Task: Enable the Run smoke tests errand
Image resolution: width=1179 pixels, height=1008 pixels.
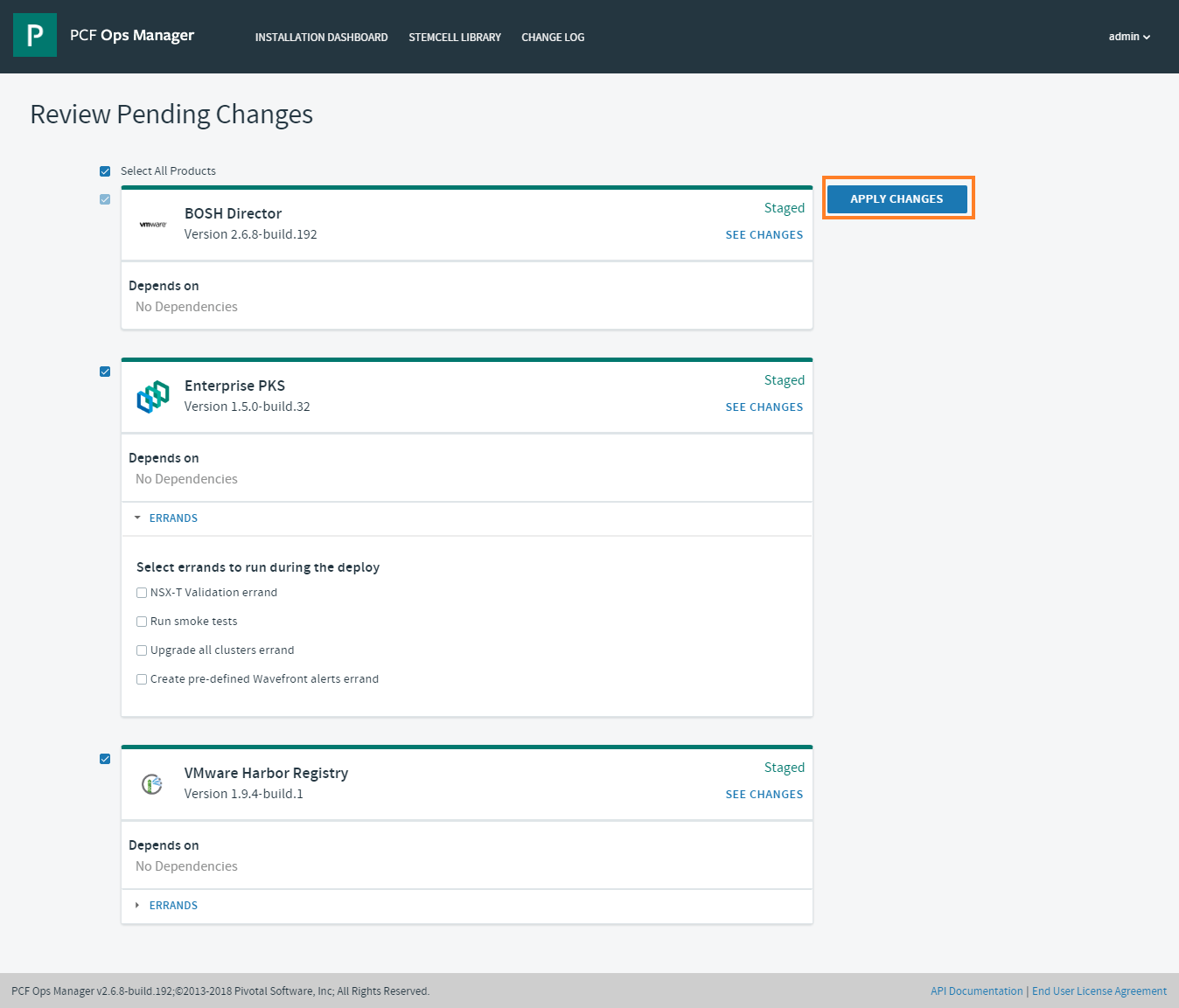Action: [142, 622]
